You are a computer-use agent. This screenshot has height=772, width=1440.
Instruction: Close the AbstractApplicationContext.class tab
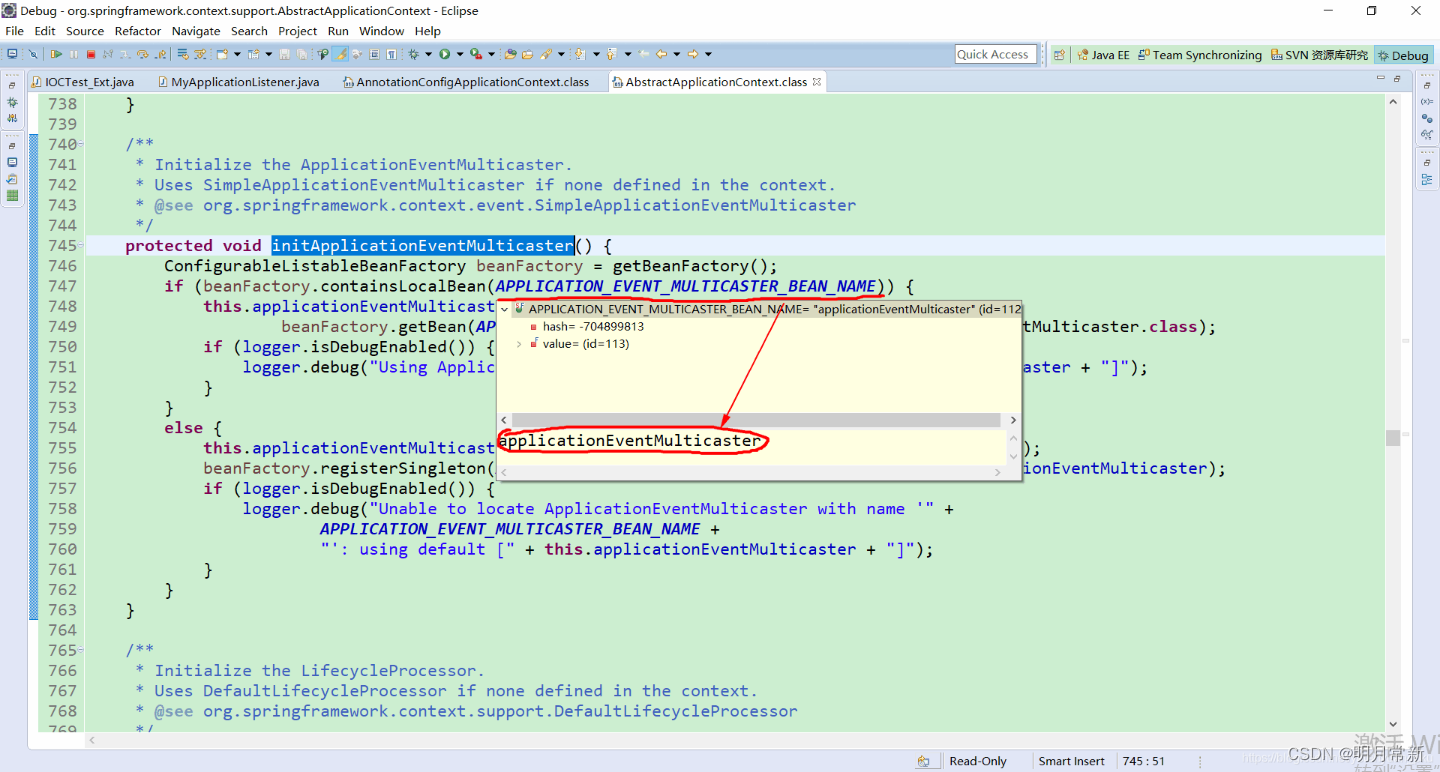click(817, 82)
